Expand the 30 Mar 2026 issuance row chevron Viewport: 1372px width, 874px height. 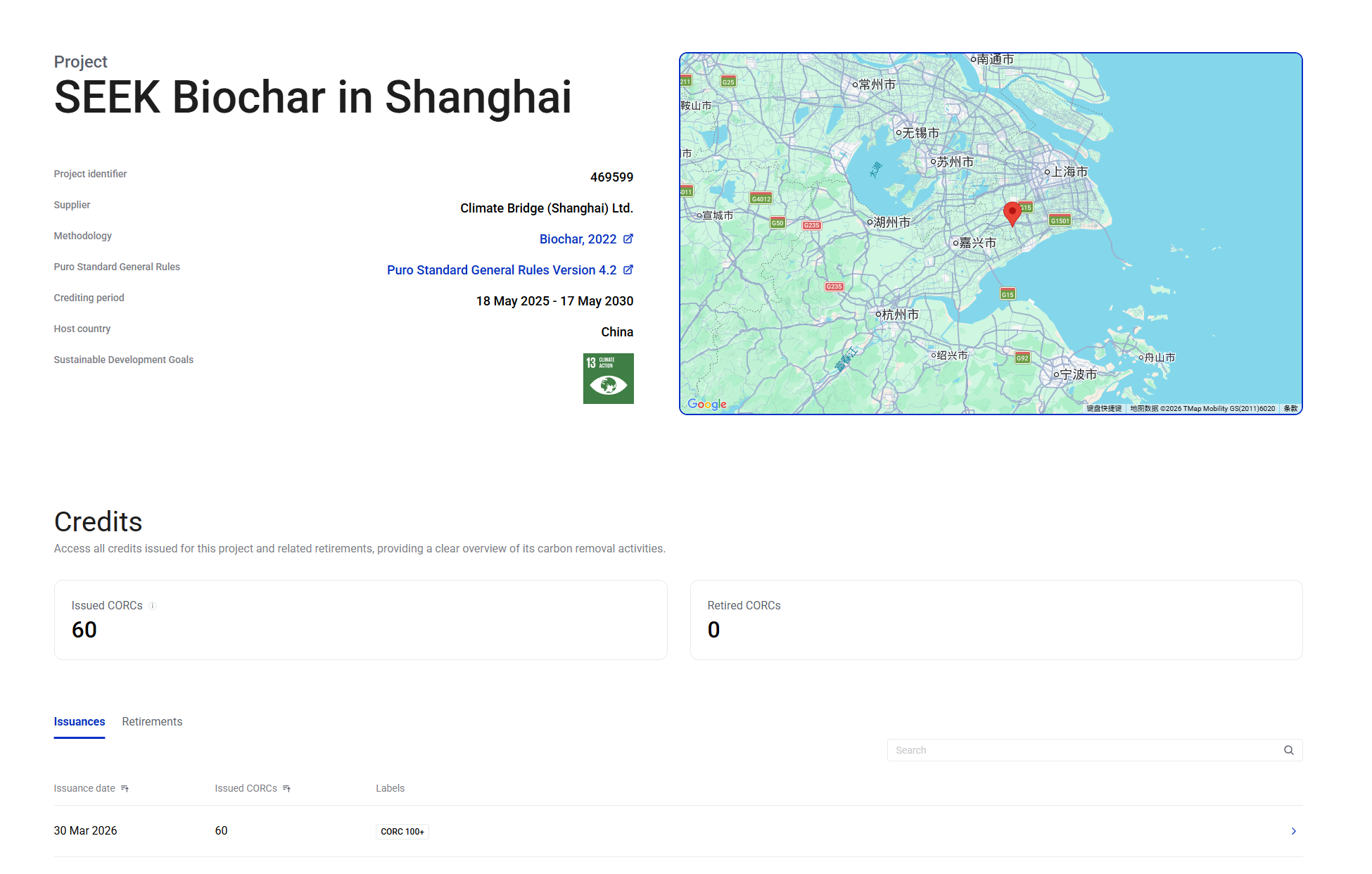[1293, 831]
